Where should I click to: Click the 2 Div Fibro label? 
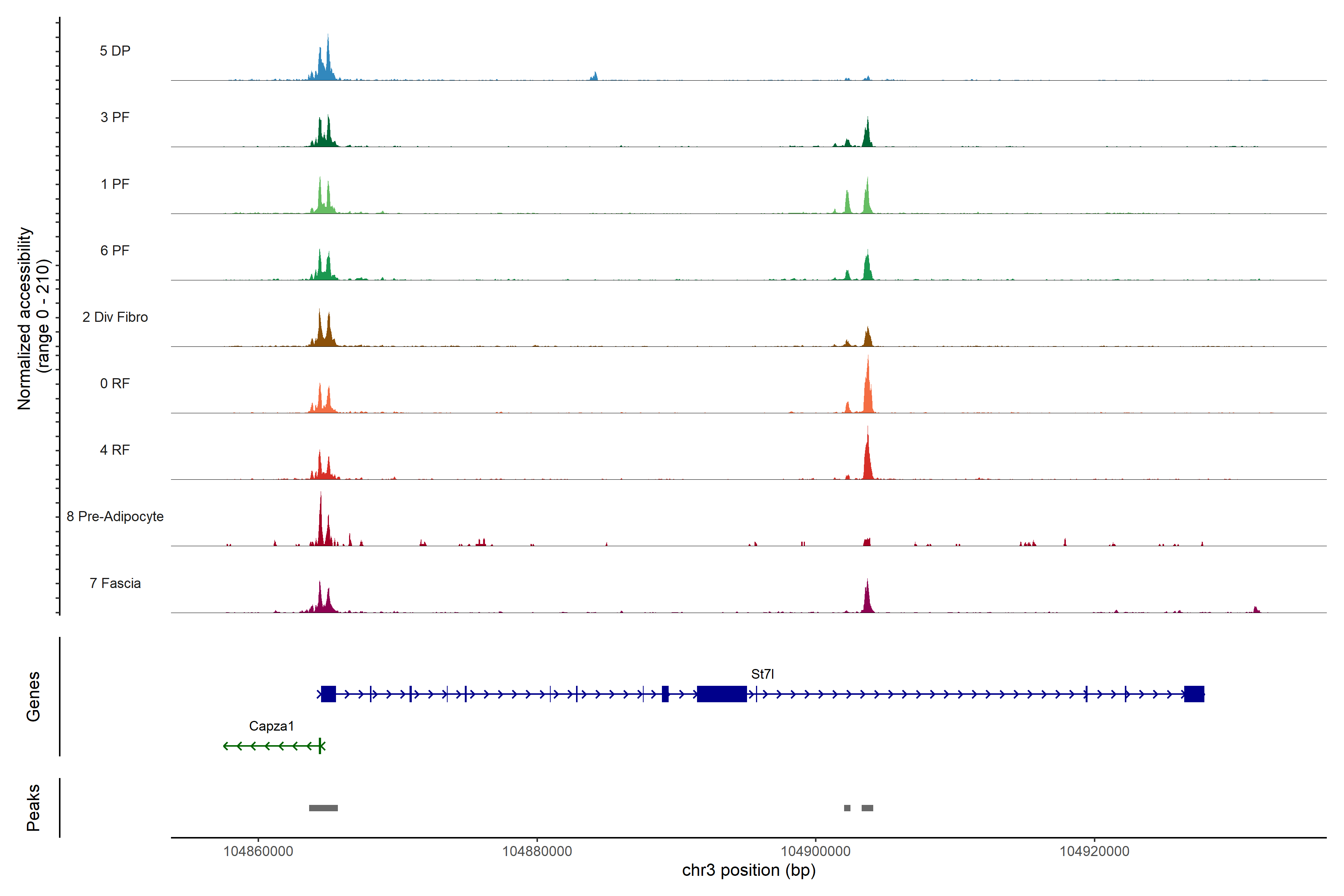(115, 317)
